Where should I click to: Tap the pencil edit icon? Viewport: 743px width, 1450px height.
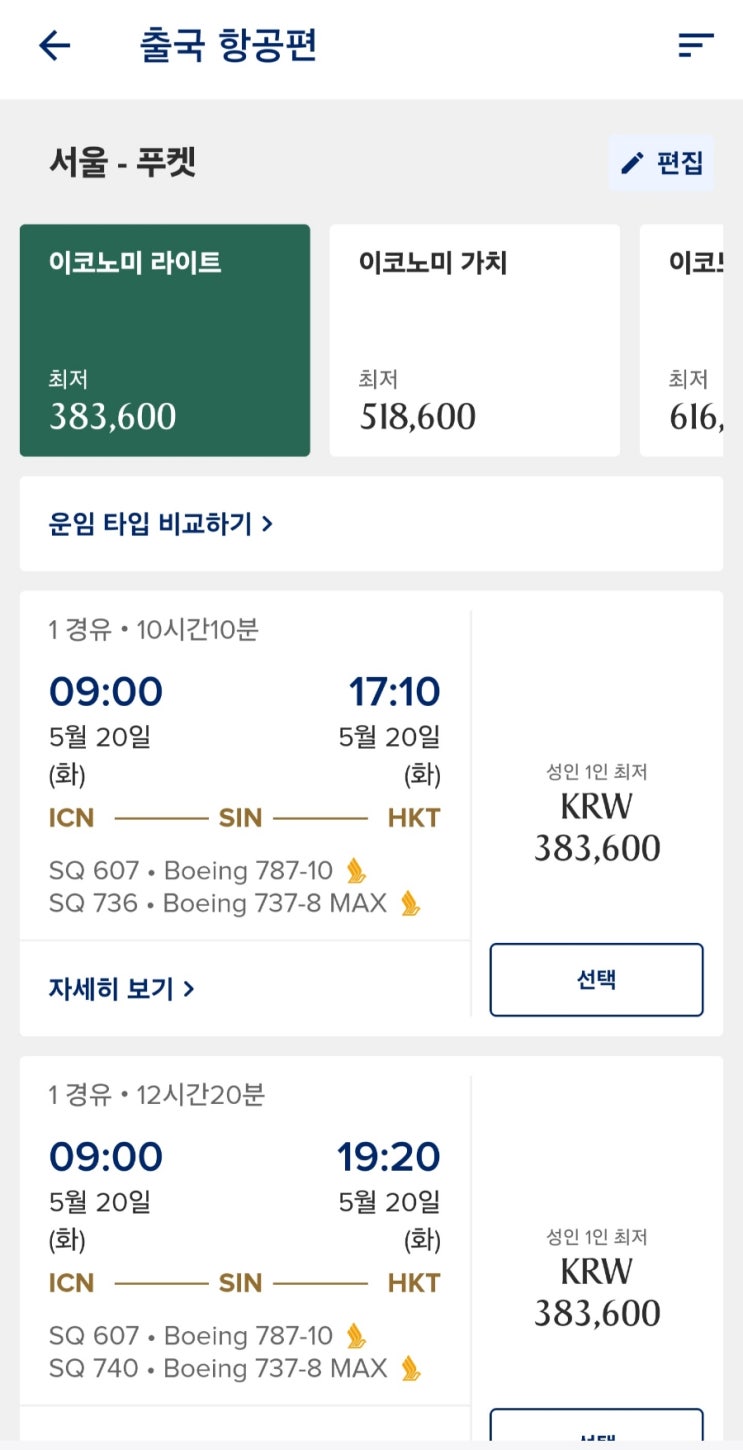(x=632, y=163)
